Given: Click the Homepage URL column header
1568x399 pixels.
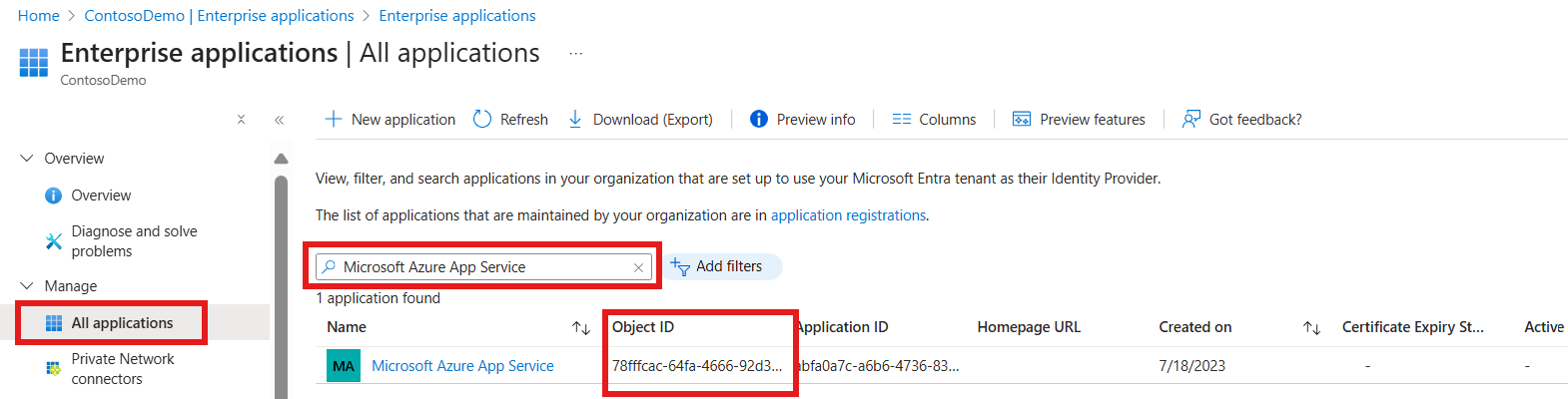Looking at the screenshot, I should (1029, 327).
